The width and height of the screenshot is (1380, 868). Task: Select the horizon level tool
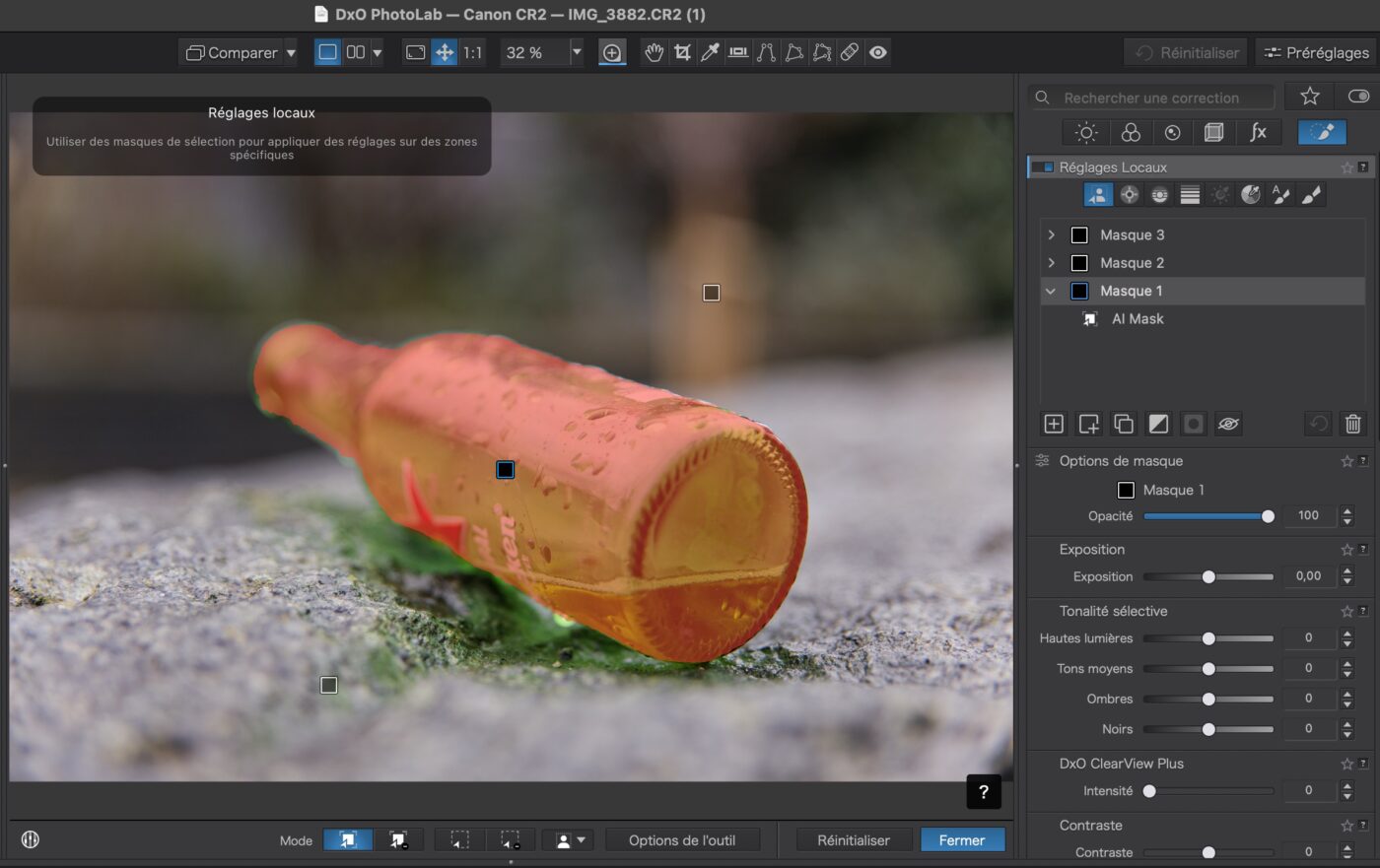tap(737, 52)
